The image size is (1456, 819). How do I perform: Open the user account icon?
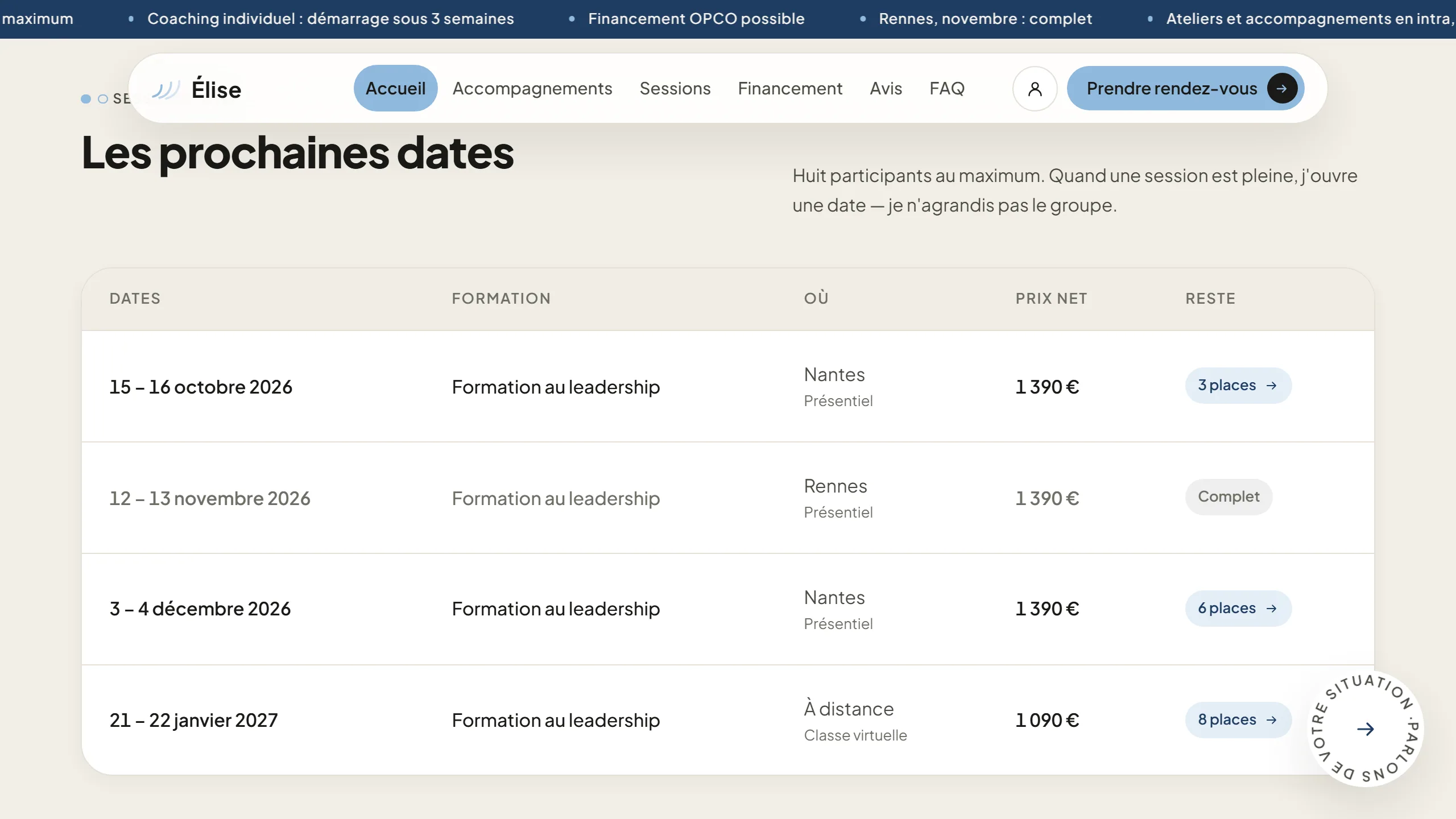(1035, 89)
